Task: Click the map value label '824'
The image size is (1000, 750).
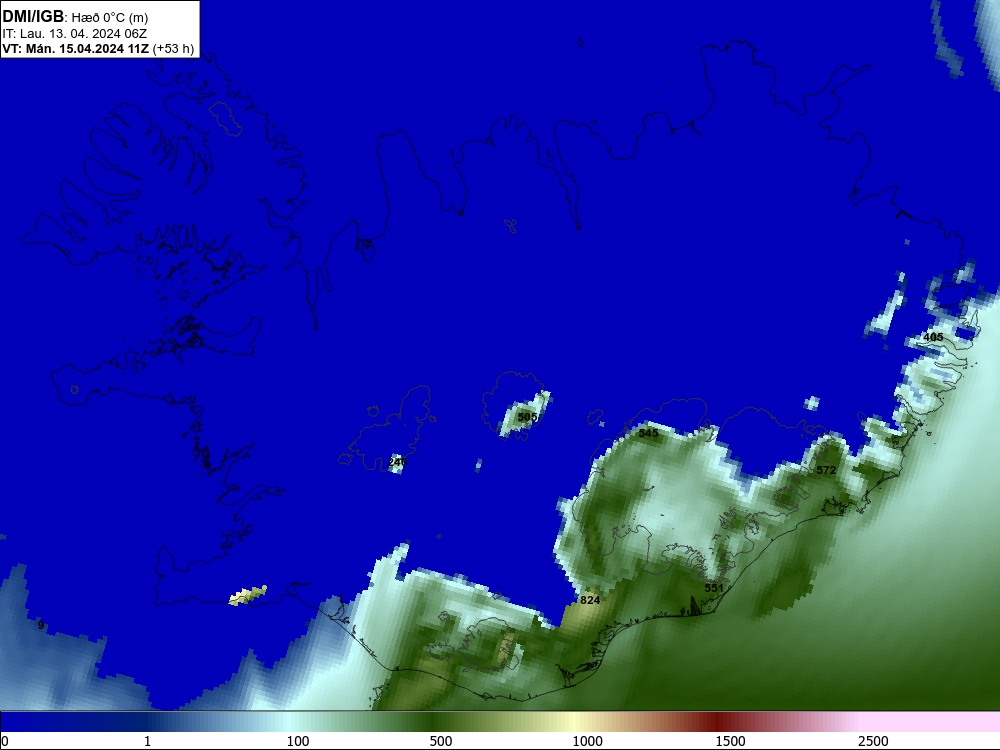Action: pos(590,600)
